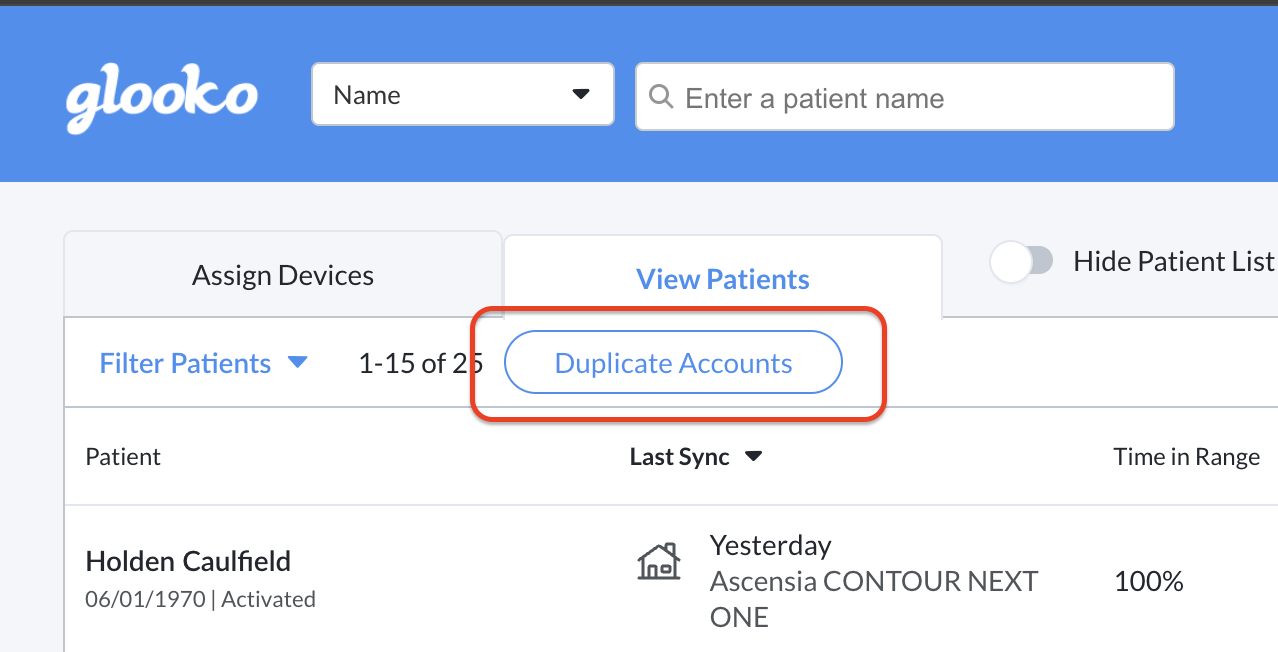
Task: Click the 1-15 of 25 pagination text
Action: tap(420, 362)
